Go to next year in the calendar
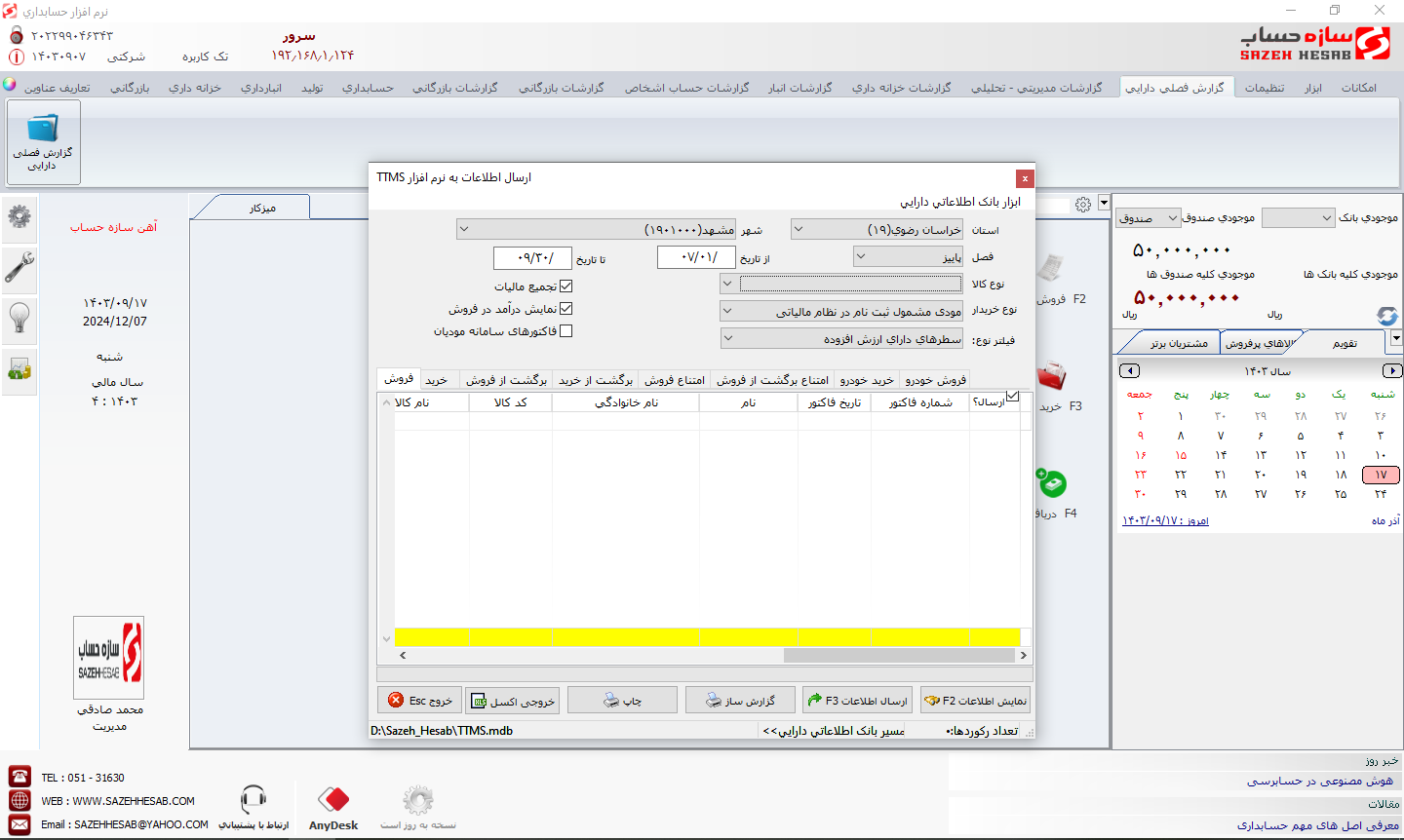 pos(1392,370)
